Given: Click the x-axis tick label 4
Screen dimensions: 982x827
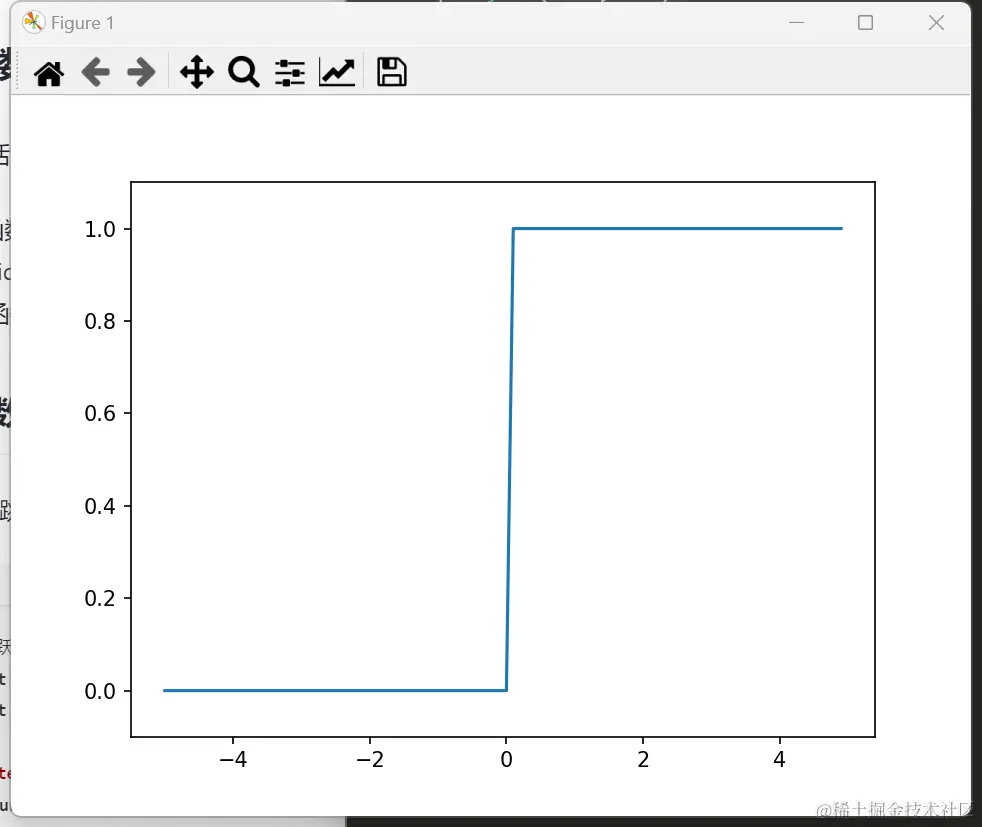Looking at the screenshot, I should click(780, 760).
